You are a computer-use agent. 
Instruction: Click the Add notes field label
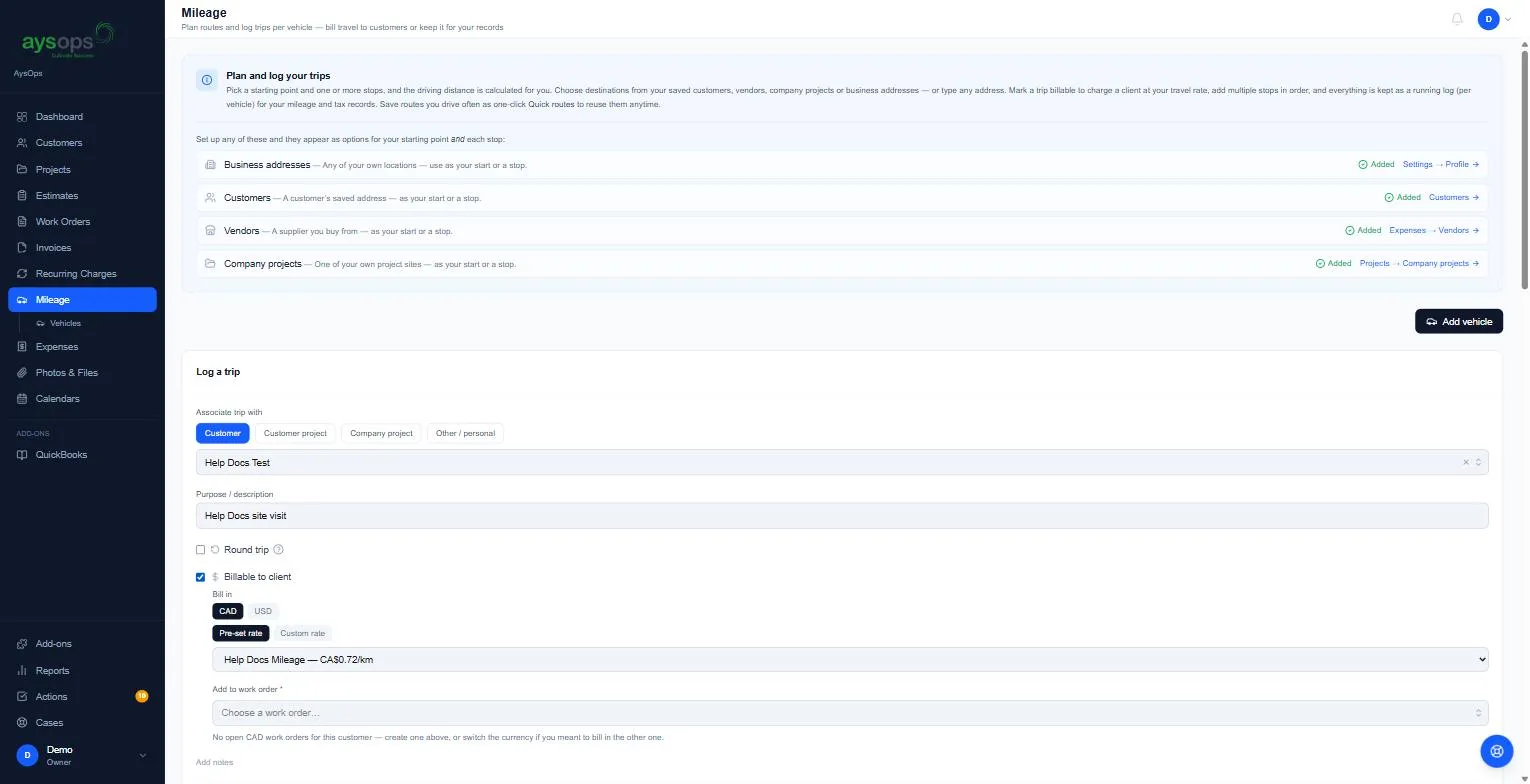tap(214, 762)
